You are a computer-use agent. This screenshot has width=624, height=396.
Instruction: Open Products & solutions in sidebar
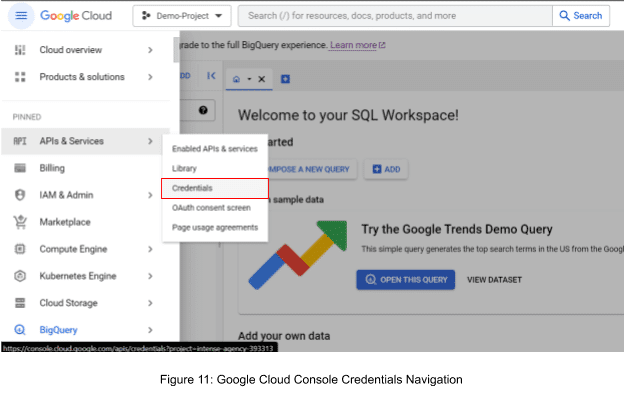click(86, 77)
